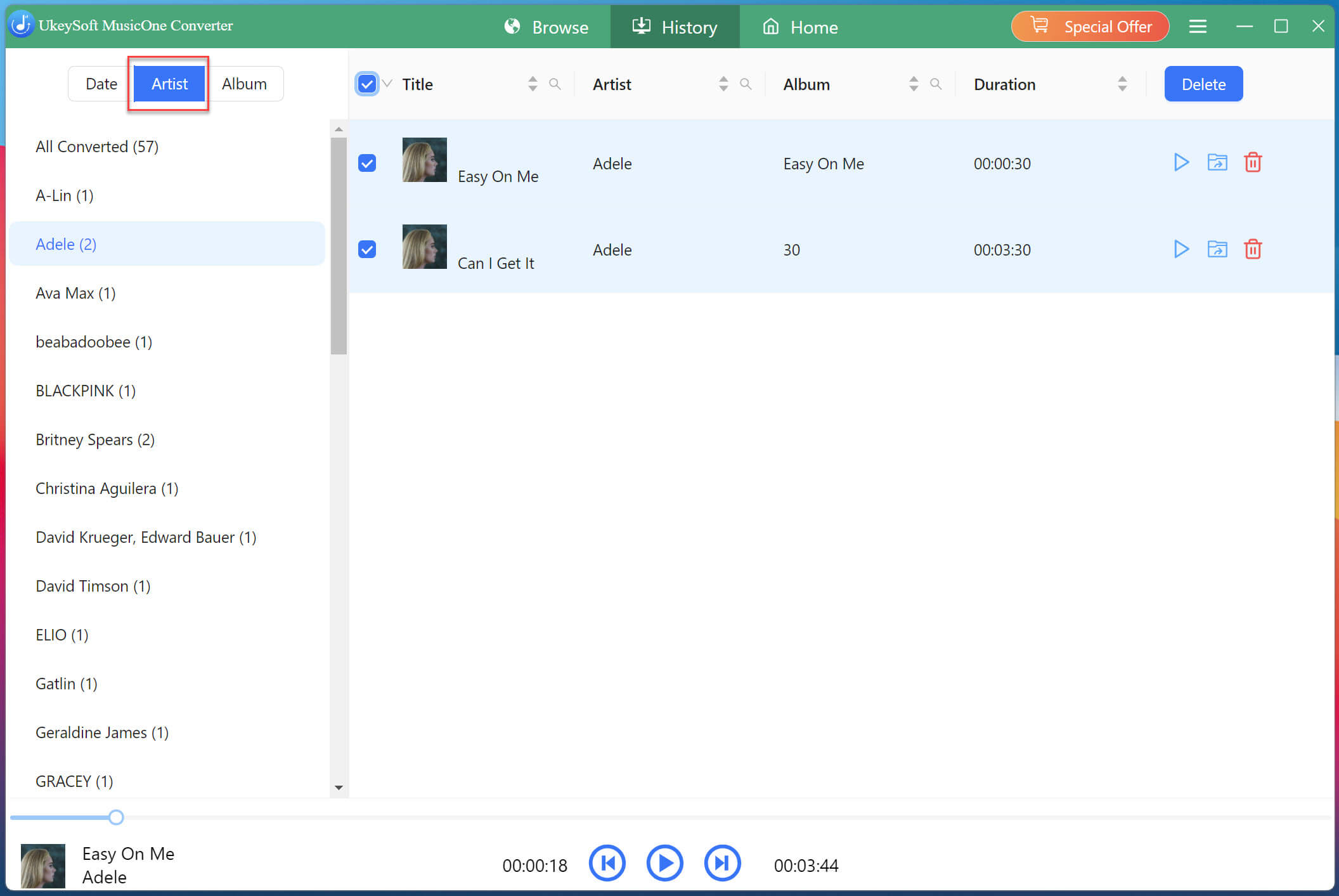Click the UkeySoft MusicOne app logo
This screenshot has width=1339, height=896.
(22, 25)
